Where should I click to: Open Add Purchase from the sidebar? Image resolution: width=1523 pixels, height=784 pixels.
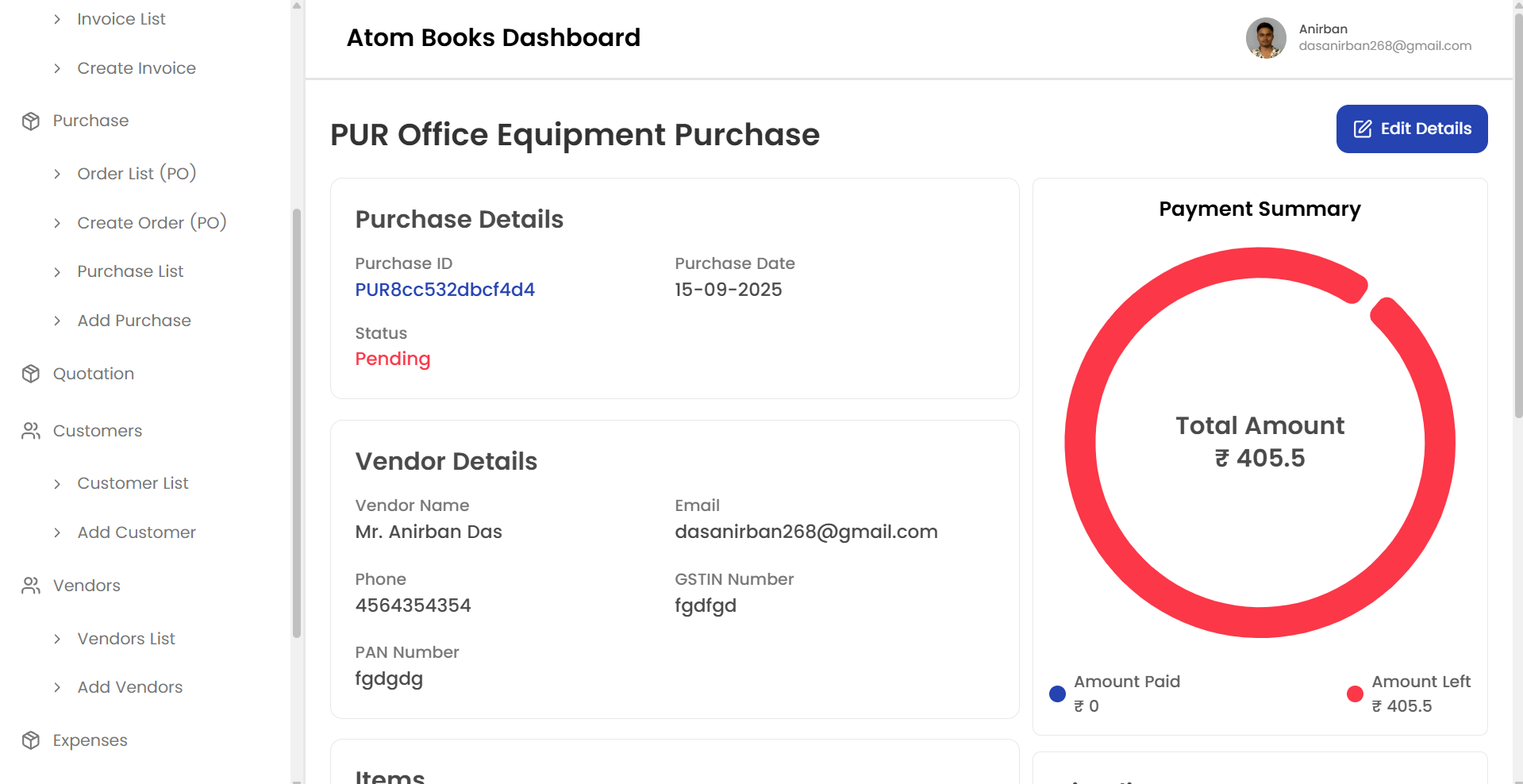134,321
